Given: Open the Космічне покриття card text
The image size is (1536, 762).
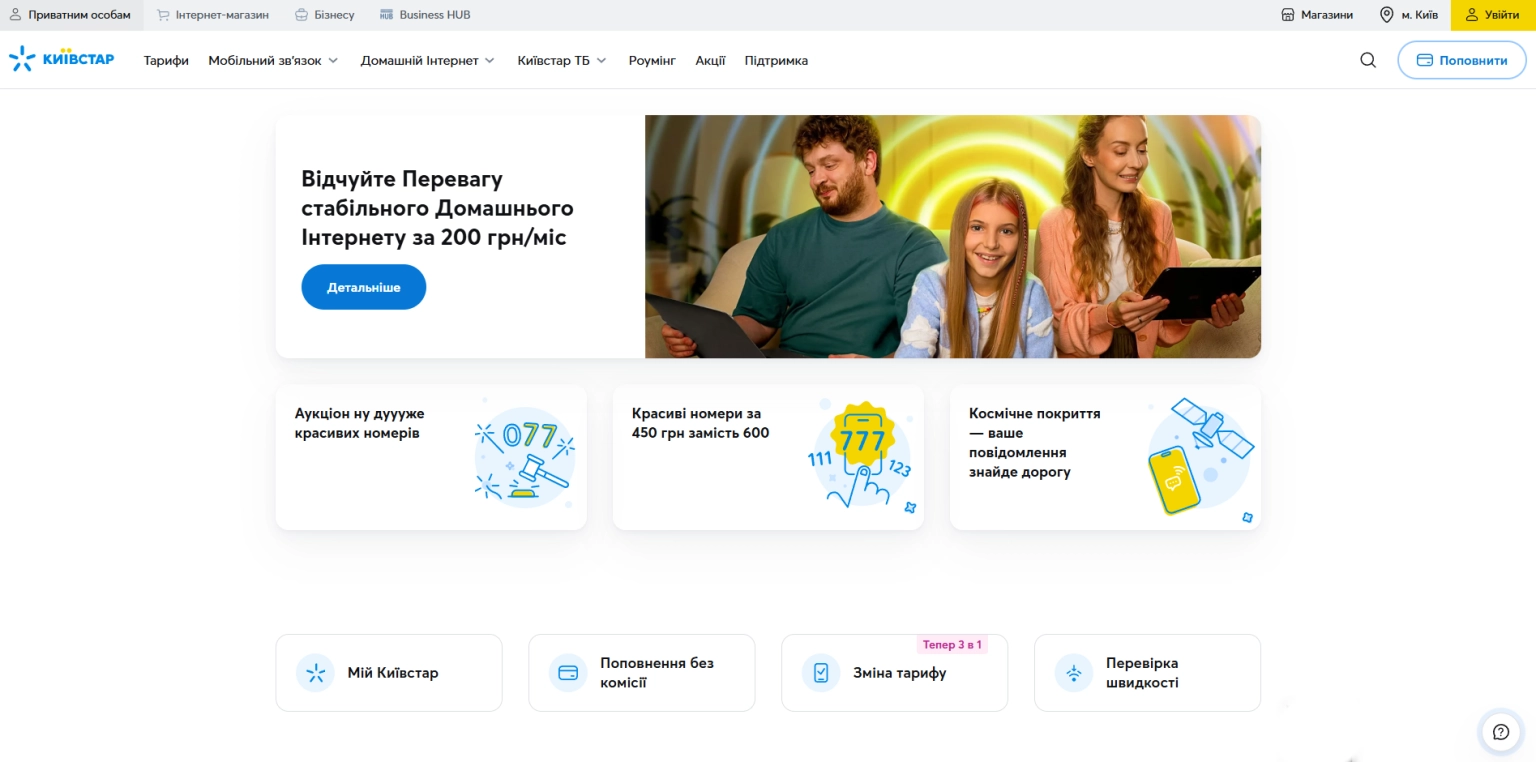Looking at the screenshot, I should tap(1035, 442).
